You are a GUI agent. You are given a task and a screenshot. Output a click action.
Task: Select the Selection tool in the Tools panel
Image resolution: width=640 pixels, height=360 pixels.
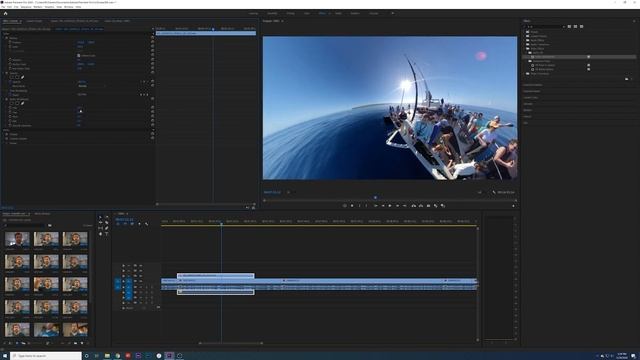(x=100, y=218)
